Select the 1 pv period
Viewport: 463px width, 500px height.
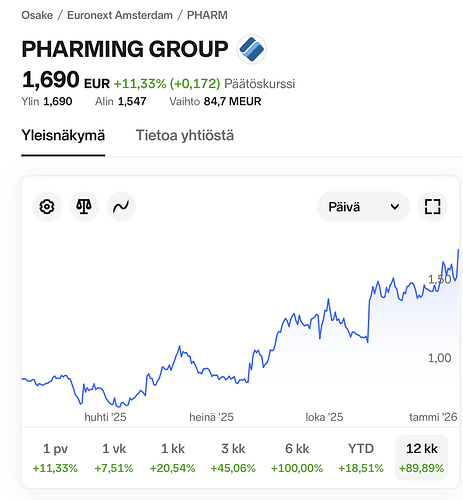55,457
